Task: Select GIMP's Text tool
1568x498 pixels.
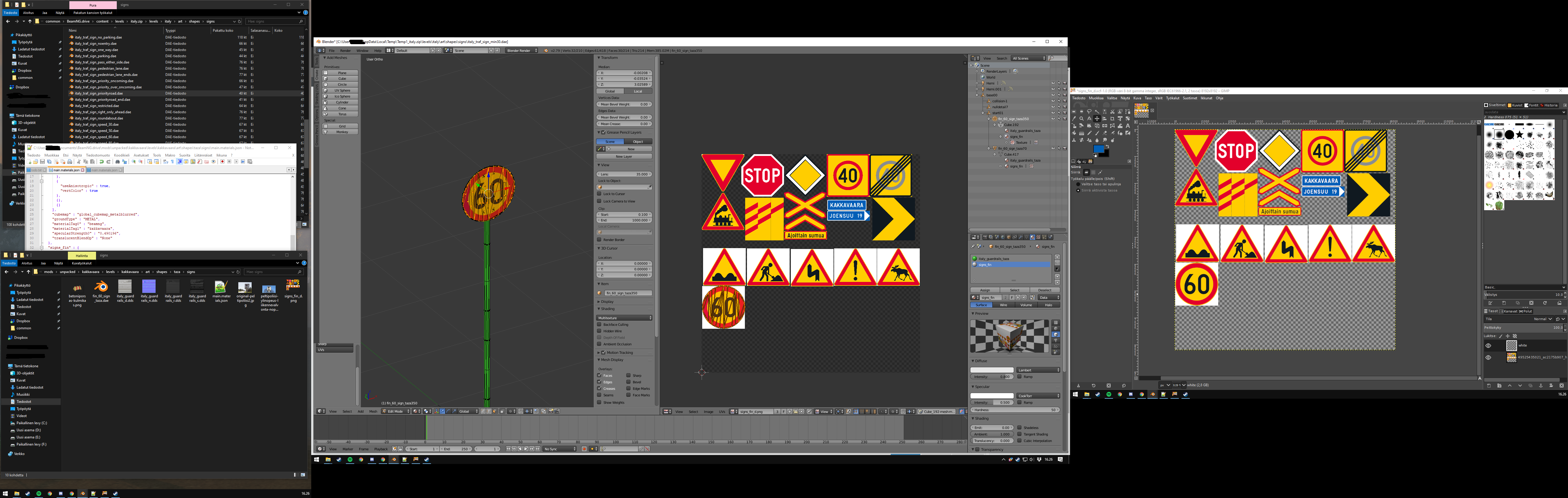Action: tap(1128, 126)
